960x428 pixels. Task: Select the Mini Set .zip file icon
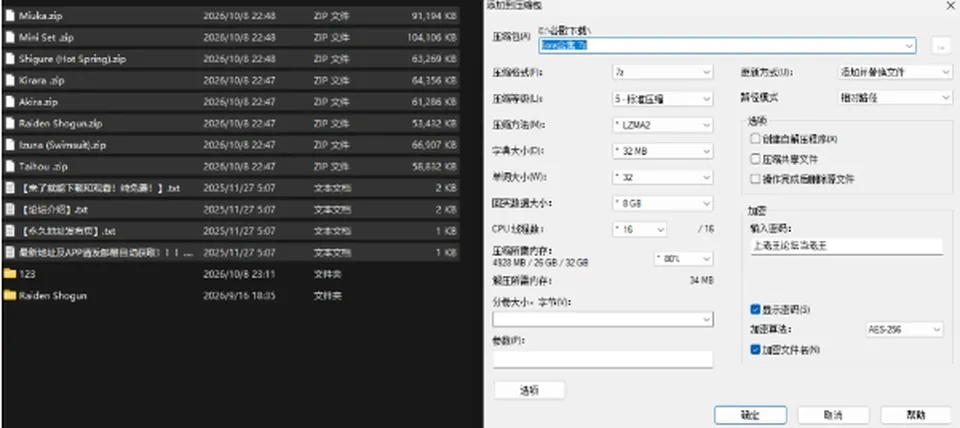click(10, 37)
